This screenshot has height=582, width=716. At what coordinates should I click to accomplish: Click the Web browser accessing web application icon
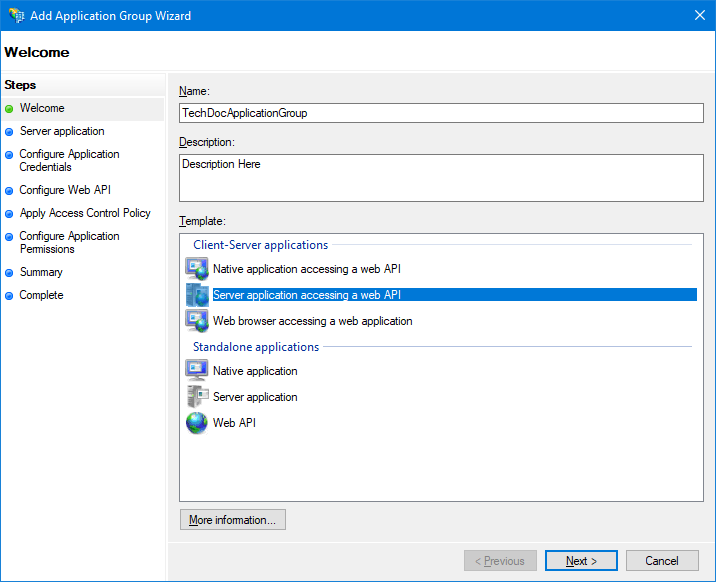pos(197,321)
